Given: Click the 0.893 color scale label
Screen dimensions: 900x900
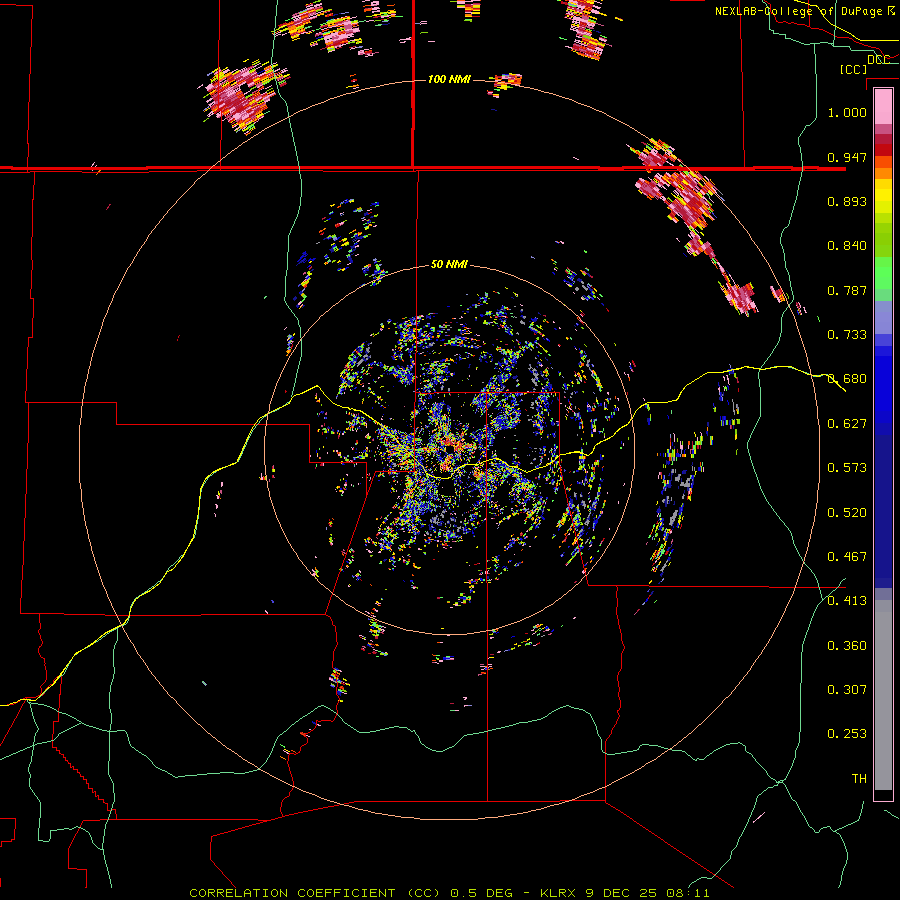Looking at the screenshot, I should (x=847, y=201).
